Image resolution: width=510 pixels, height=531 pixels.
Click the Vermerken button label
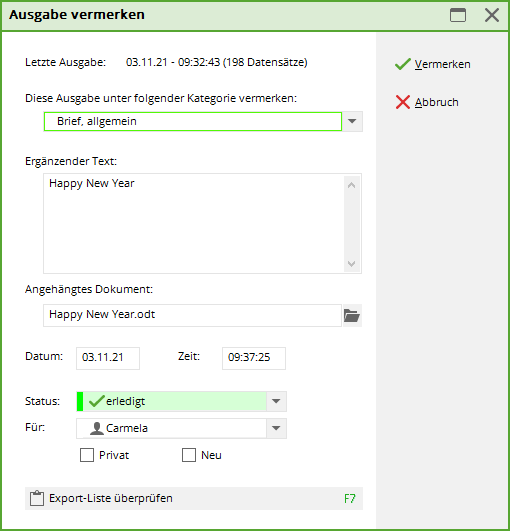[x=443, y=64]
